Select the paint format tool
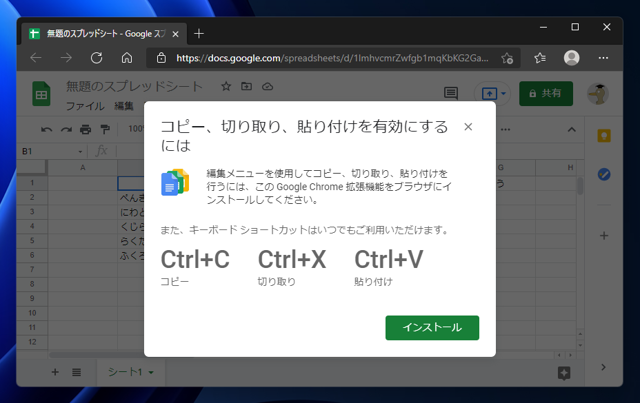The height and width of the screenshot is (403, 640). (105, 130)
